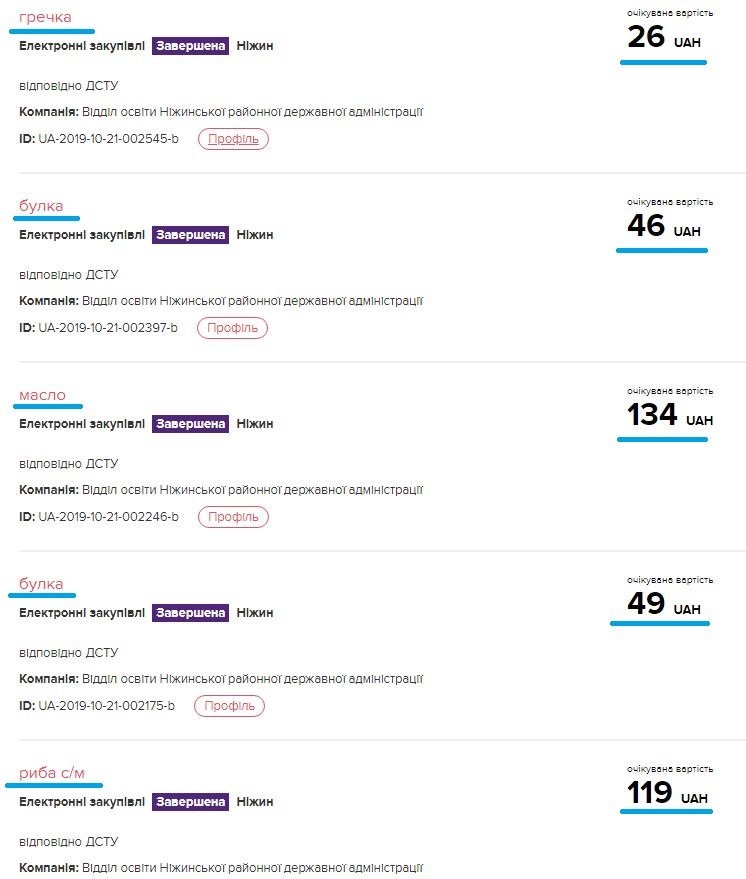Open Профіль for tender UA-2019-10-21-002246-b
Viewport: 746px width, 879px height.
coord(233,517)
